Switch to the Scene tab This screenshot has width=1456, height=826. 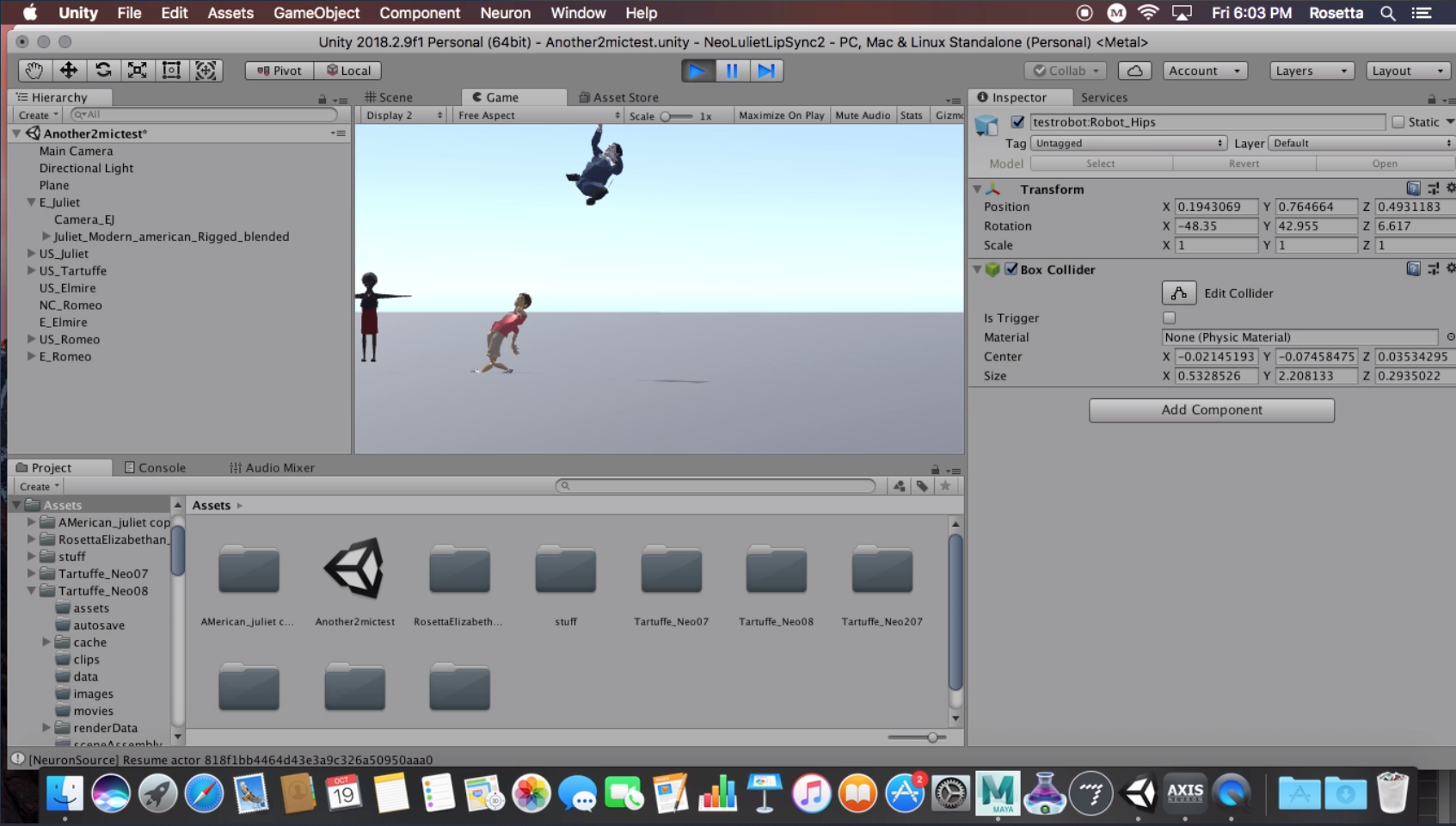pos(388,97)
